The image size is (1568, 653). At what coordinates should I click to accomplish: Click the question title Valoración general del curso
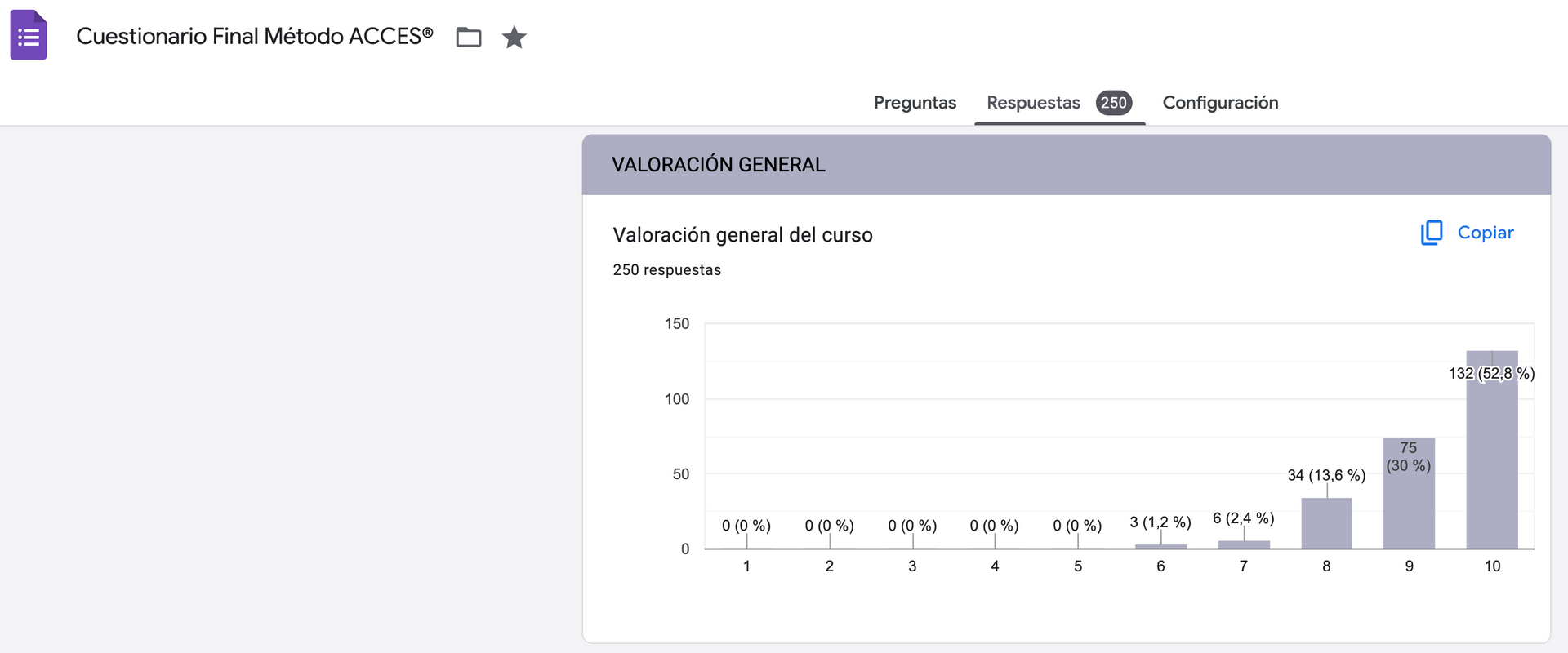pyautogui.click(x=742, y=235)
